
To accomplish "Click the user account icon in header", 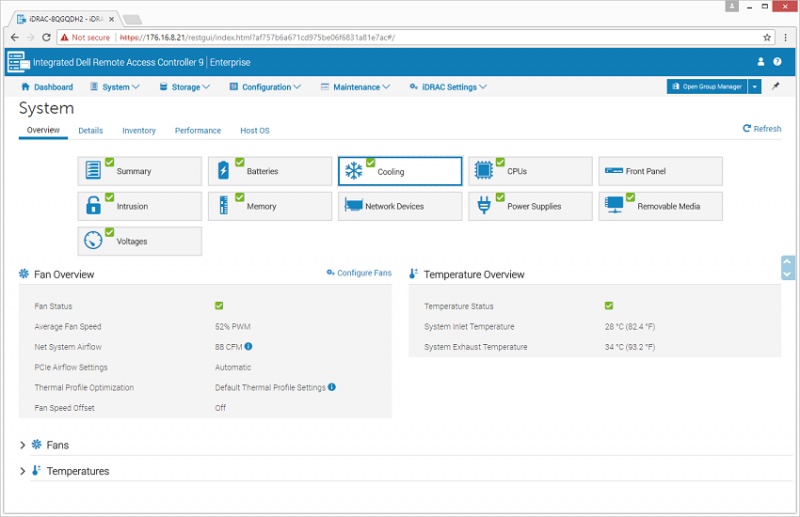I will (760, 62).
